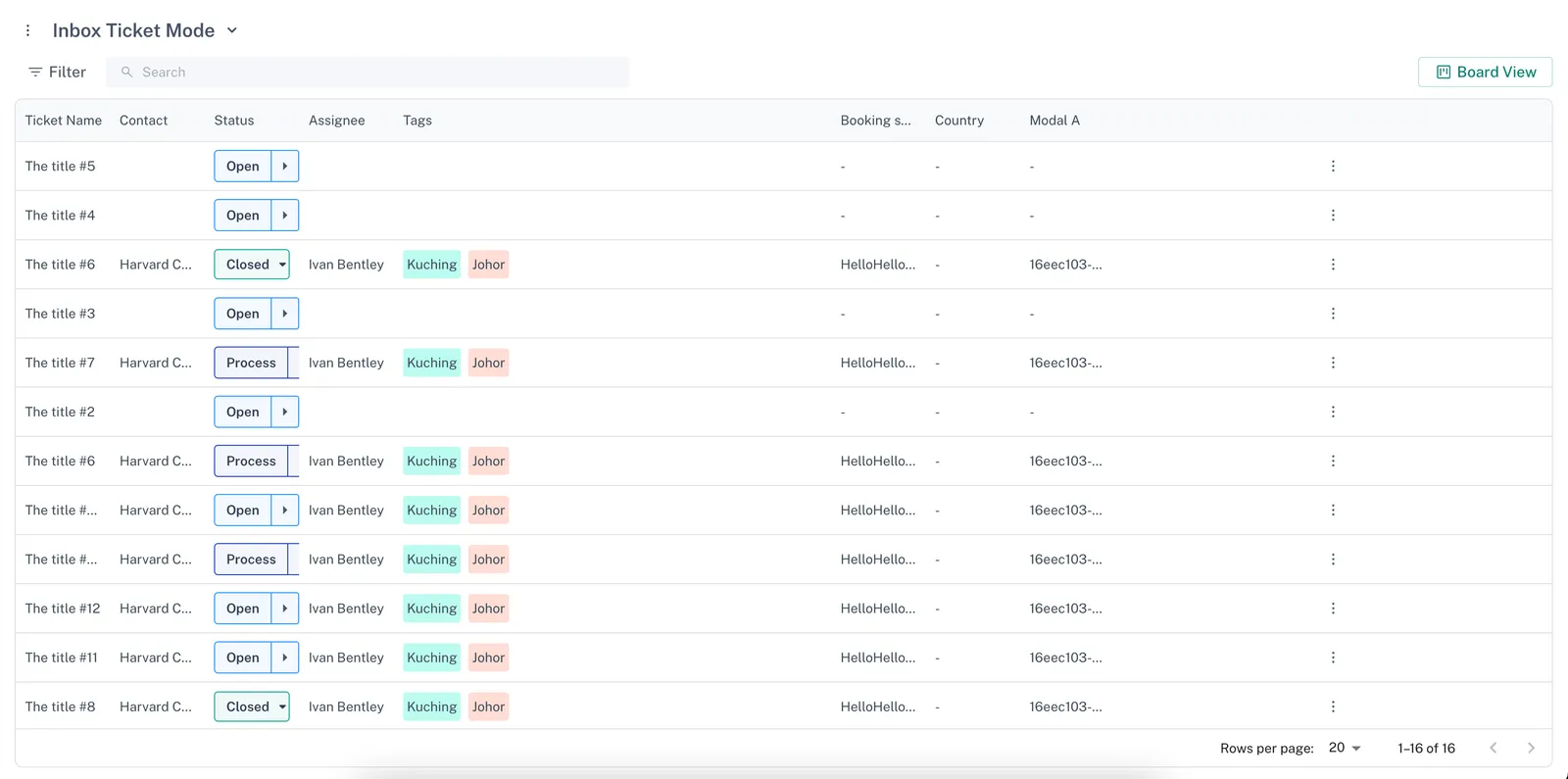This screenshot has height=779, width=1568.
Task: Click the Process status on The title #7
Action: coord(251,363)
